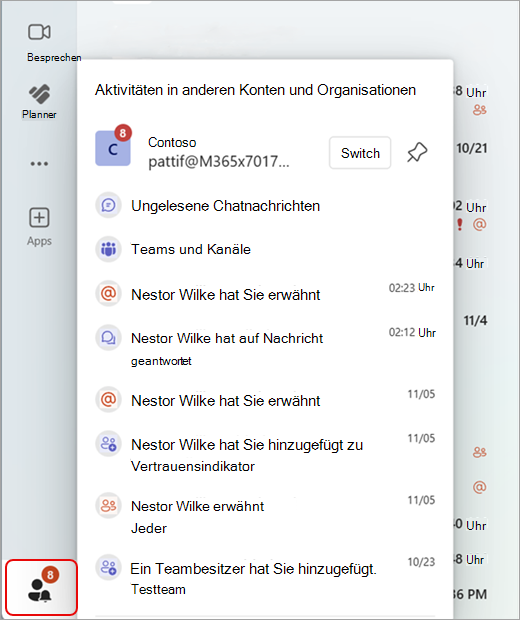Click the reply bubbles icon for the 02:12 Uhr item
Image resolution: width=520 pixels, height=620 pixels.
pos(108,338)
